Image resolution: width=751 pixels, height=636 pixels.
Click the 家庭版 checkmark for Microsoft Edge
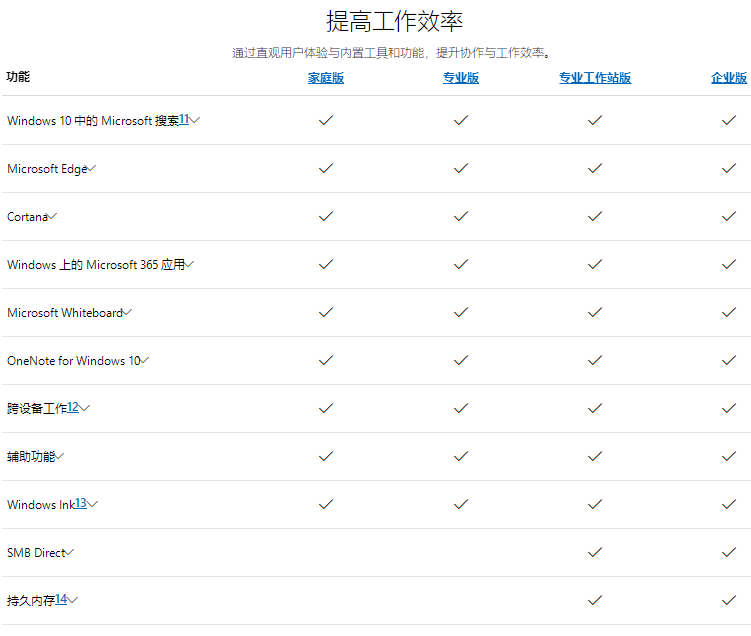click(326, 168)
